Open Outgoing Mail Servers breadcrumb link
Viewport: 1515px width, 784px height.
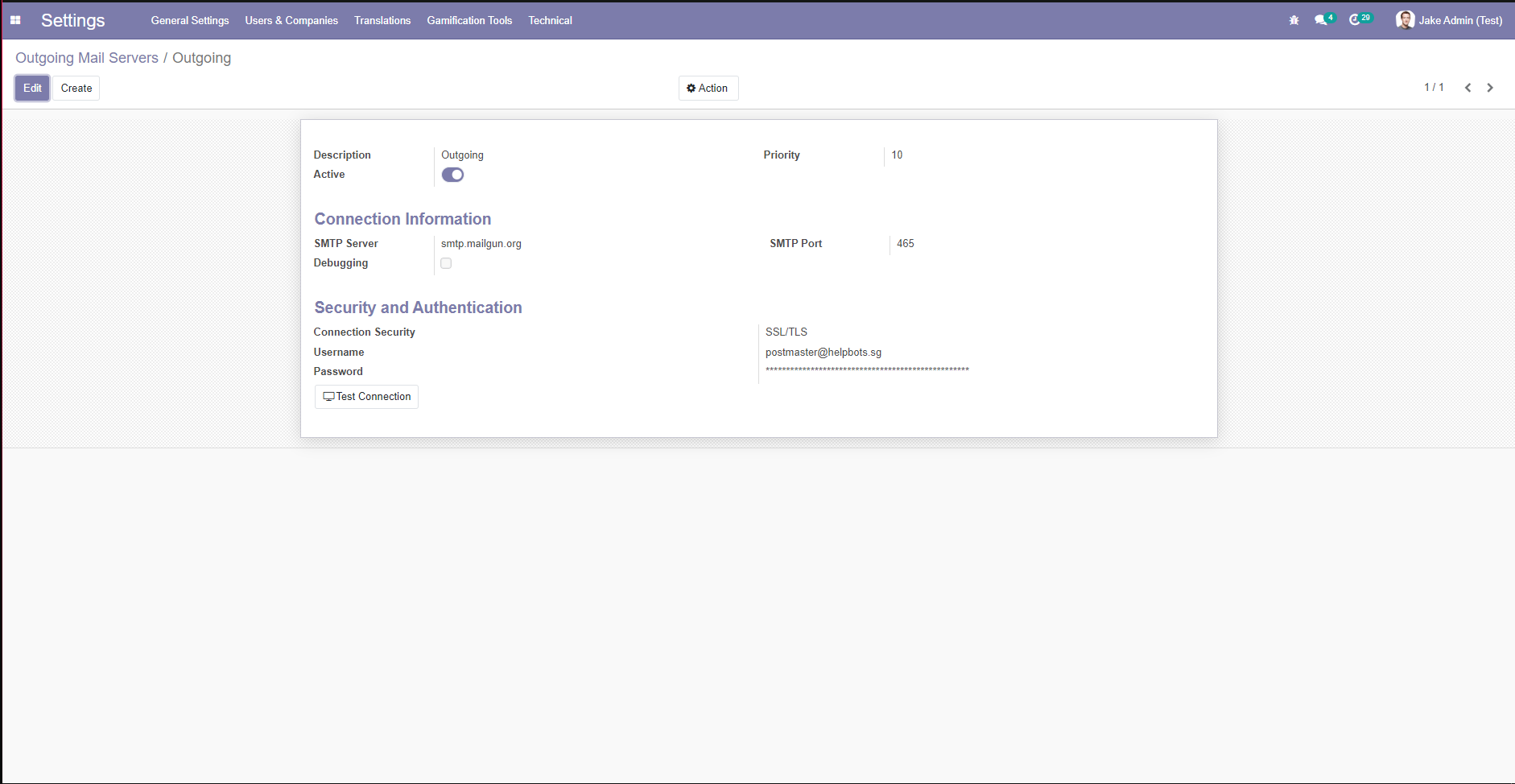tap(86, 57)
